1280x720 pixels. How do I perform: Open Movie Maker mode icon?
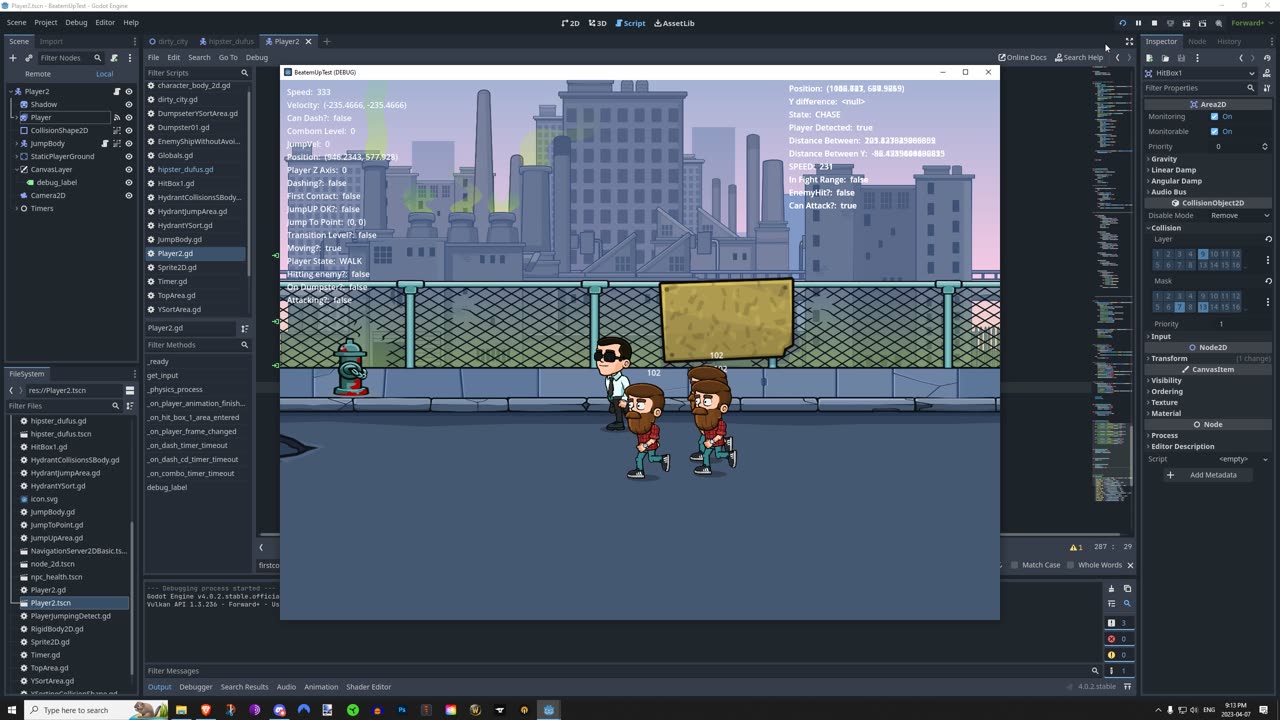click(x=1218, y=23)
